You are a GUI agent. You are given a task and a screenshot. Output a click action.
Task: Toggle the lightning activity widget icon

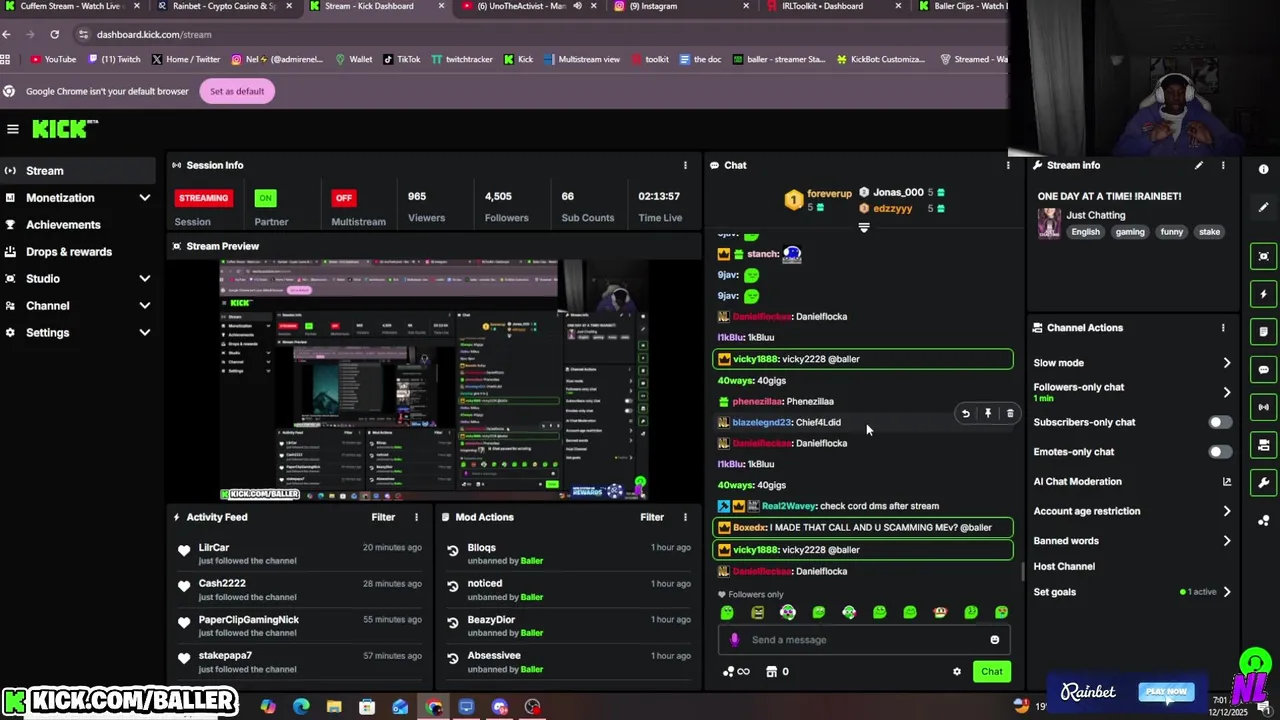coord(1264,294)
